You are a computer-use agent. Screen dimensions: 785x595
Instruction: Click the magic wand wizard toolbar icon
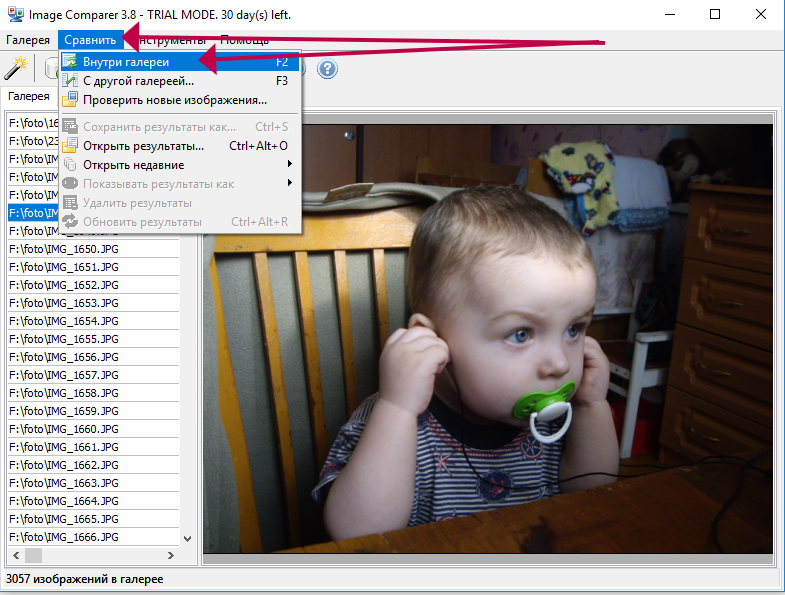click(x=15, y=68)
